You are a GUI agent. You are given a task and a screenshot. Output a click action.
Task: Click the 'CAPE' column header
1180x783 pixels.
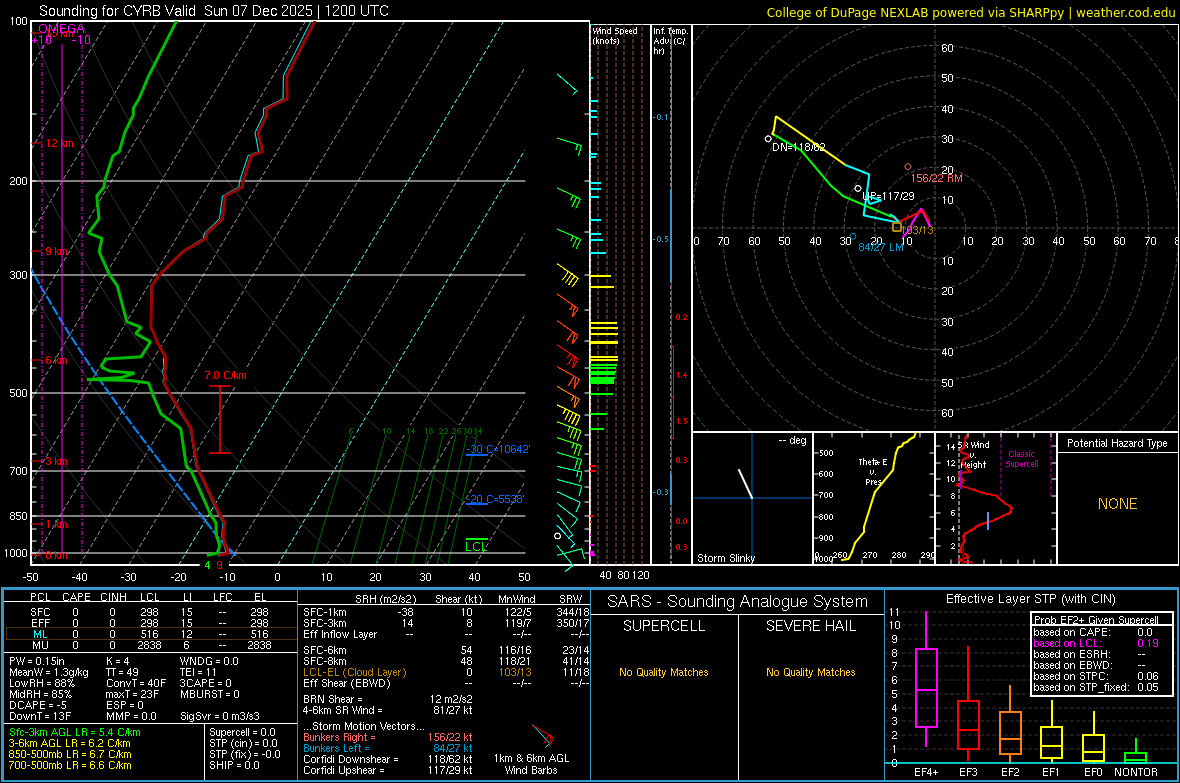pyautogui.click(x=76, y=597)
